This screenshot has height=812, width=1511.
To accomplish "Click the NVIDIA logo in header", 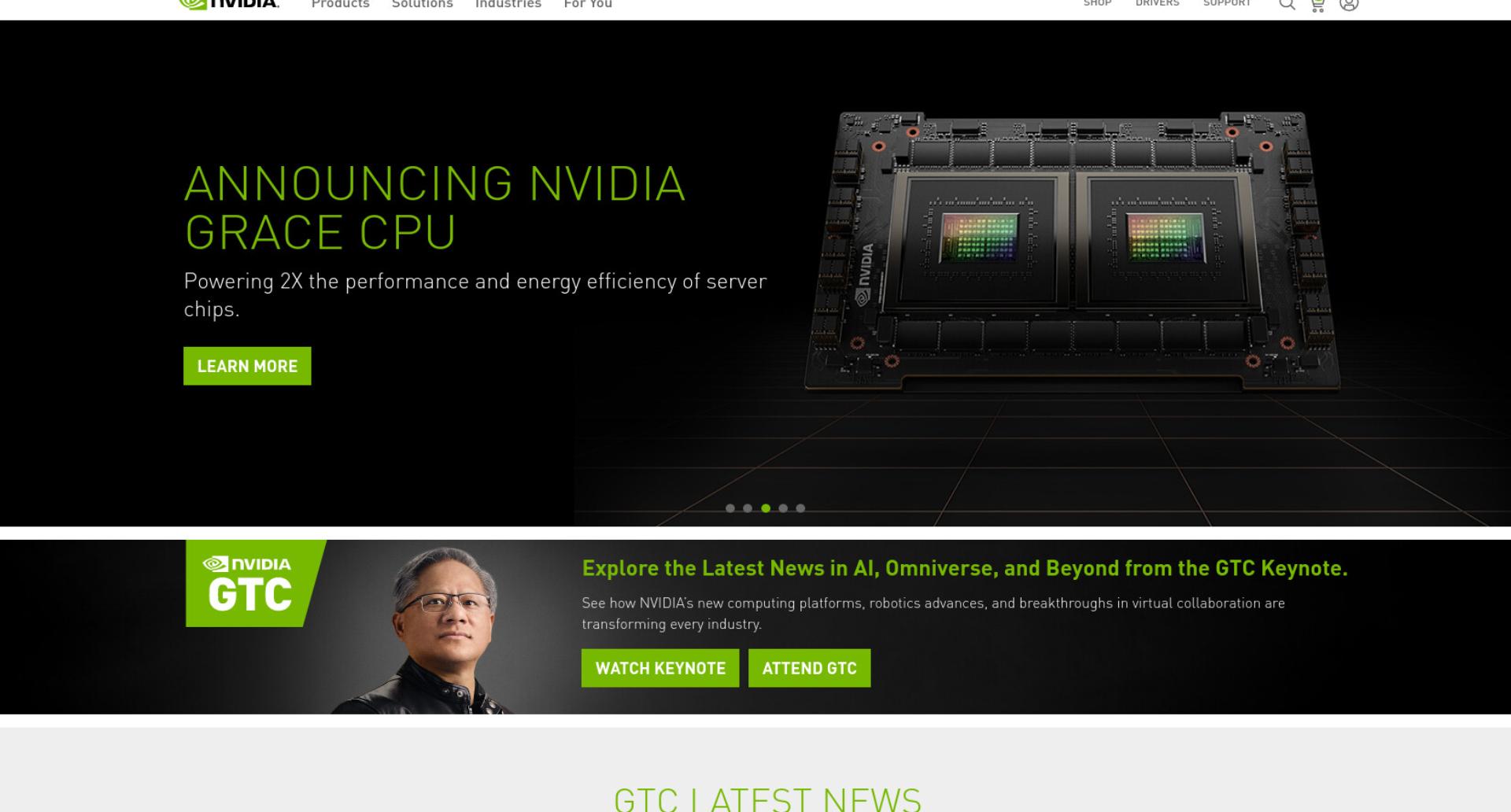I will click(229, 4).
